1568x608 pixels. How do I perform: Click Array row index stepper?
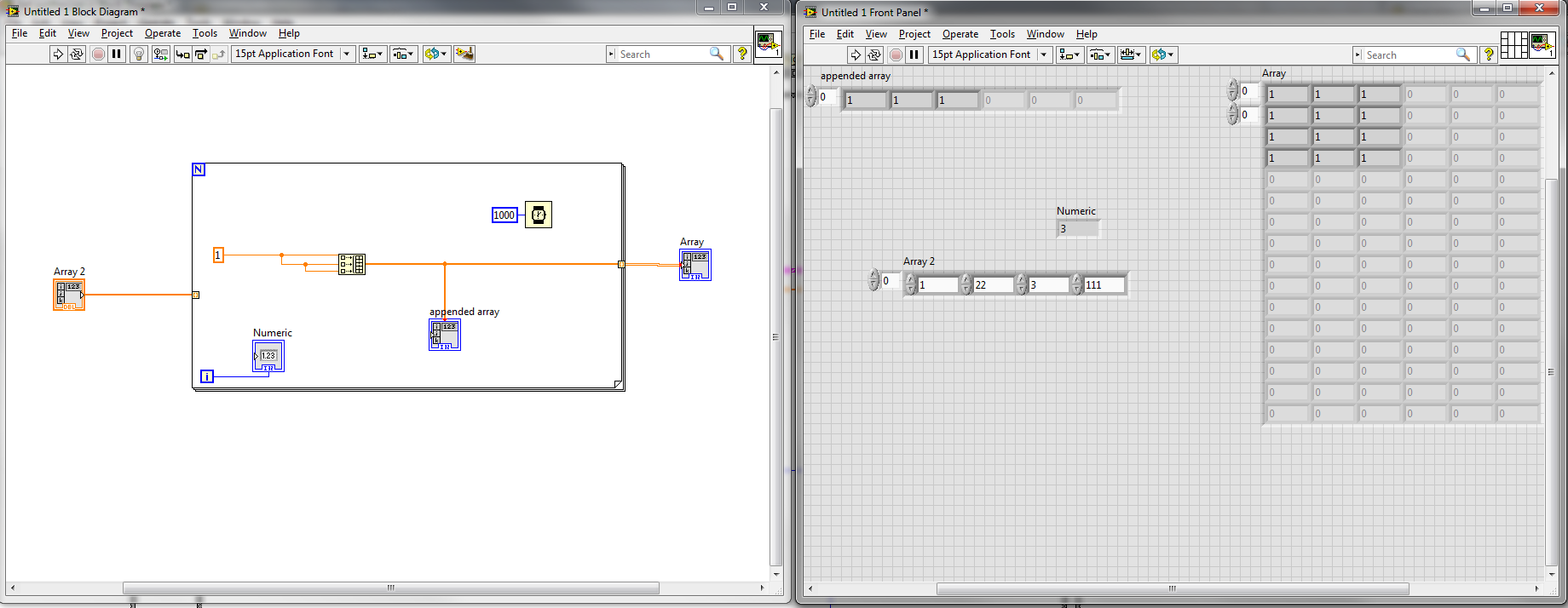[x=1232, y=90]
